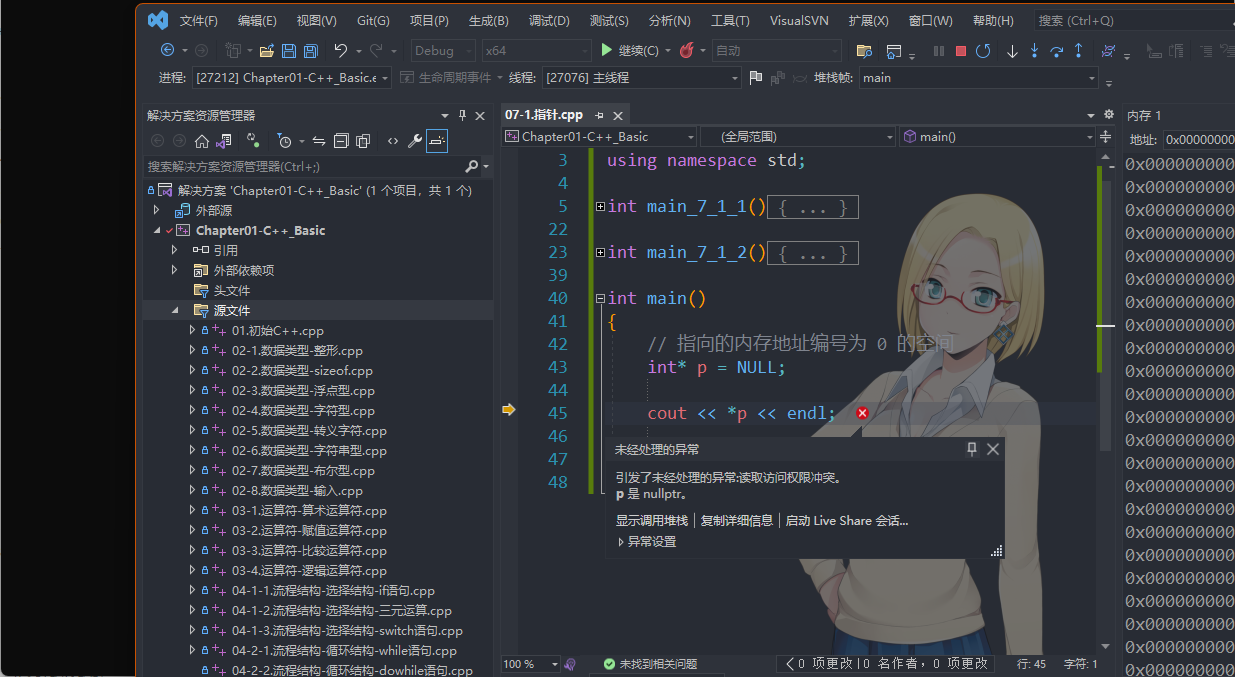Toggle the show all files icon
1235x677 pixels.
click(x=363, y=141)
